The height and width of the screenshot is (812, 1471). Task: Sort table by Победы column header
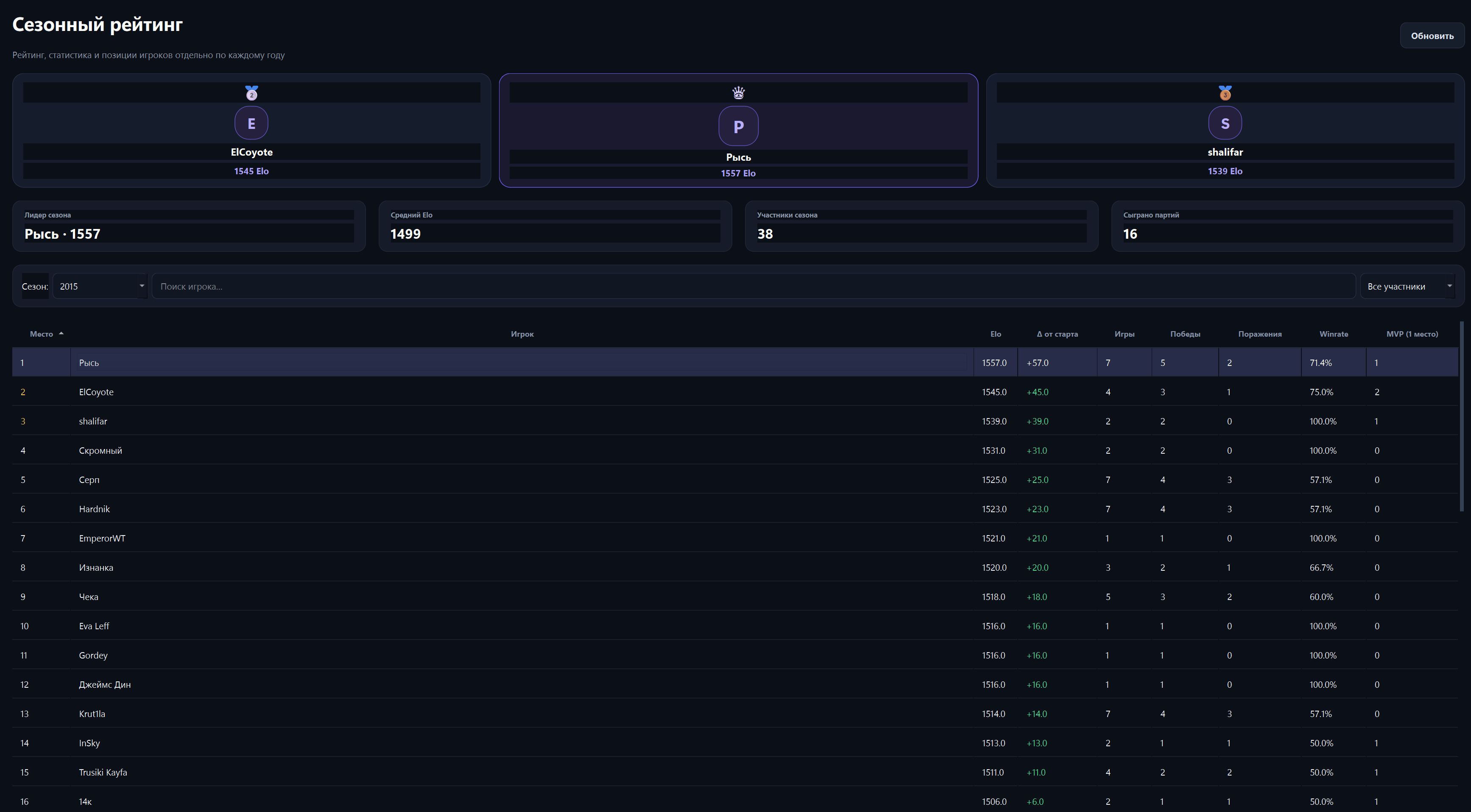point(1185,334)
